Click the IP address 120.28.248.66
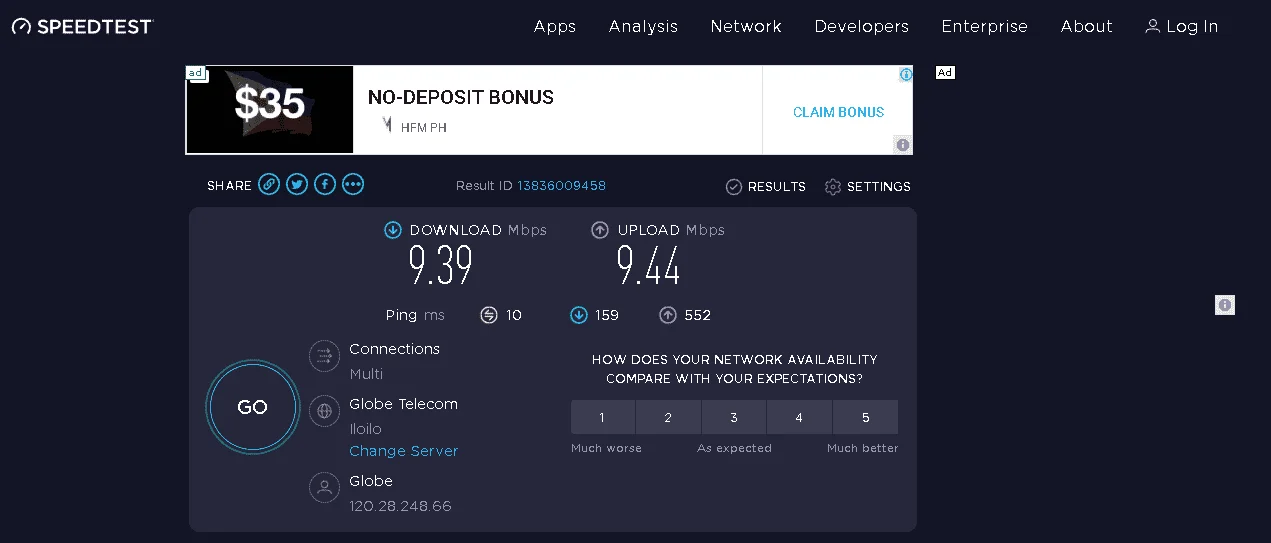1271x543 pixels. click(400, 506)
